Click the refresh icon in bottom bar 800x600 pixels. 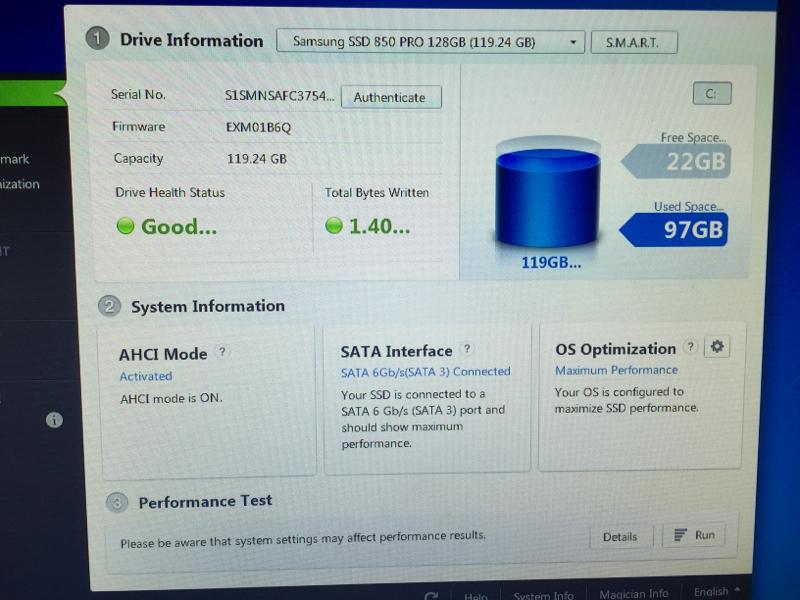coord(431,596)
